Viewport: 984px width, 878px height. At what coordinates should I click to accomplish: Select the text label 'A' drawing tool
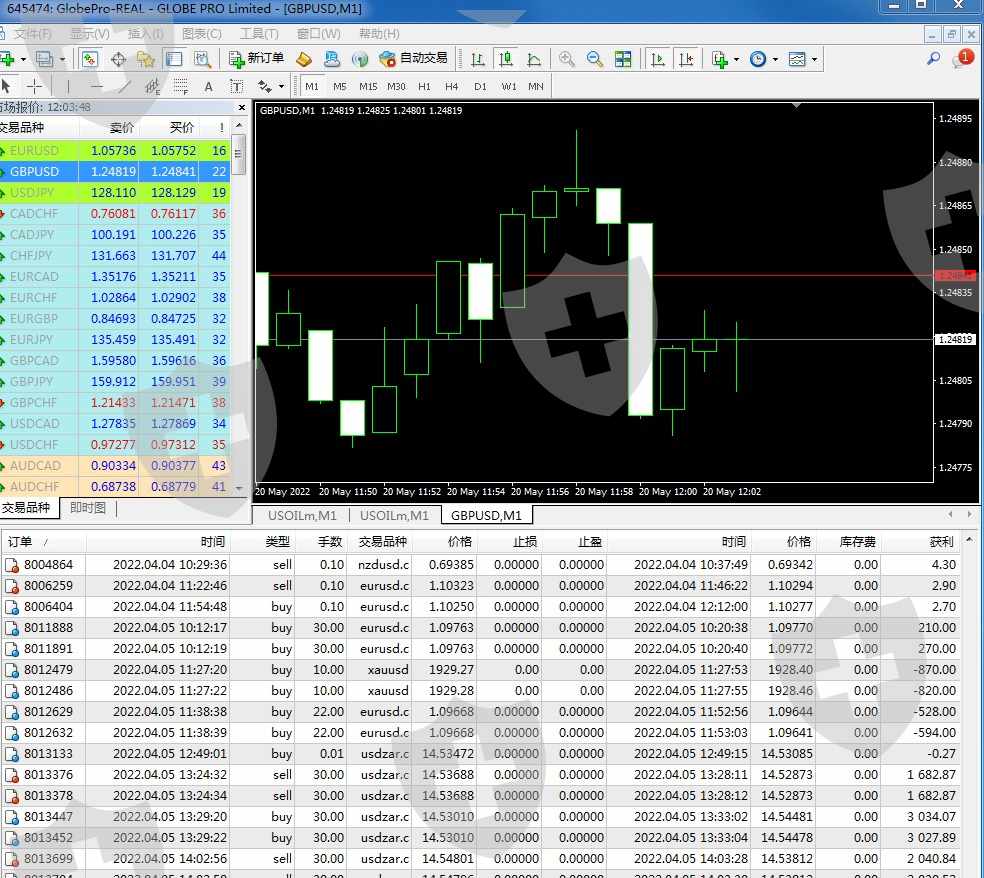(208, 86)
